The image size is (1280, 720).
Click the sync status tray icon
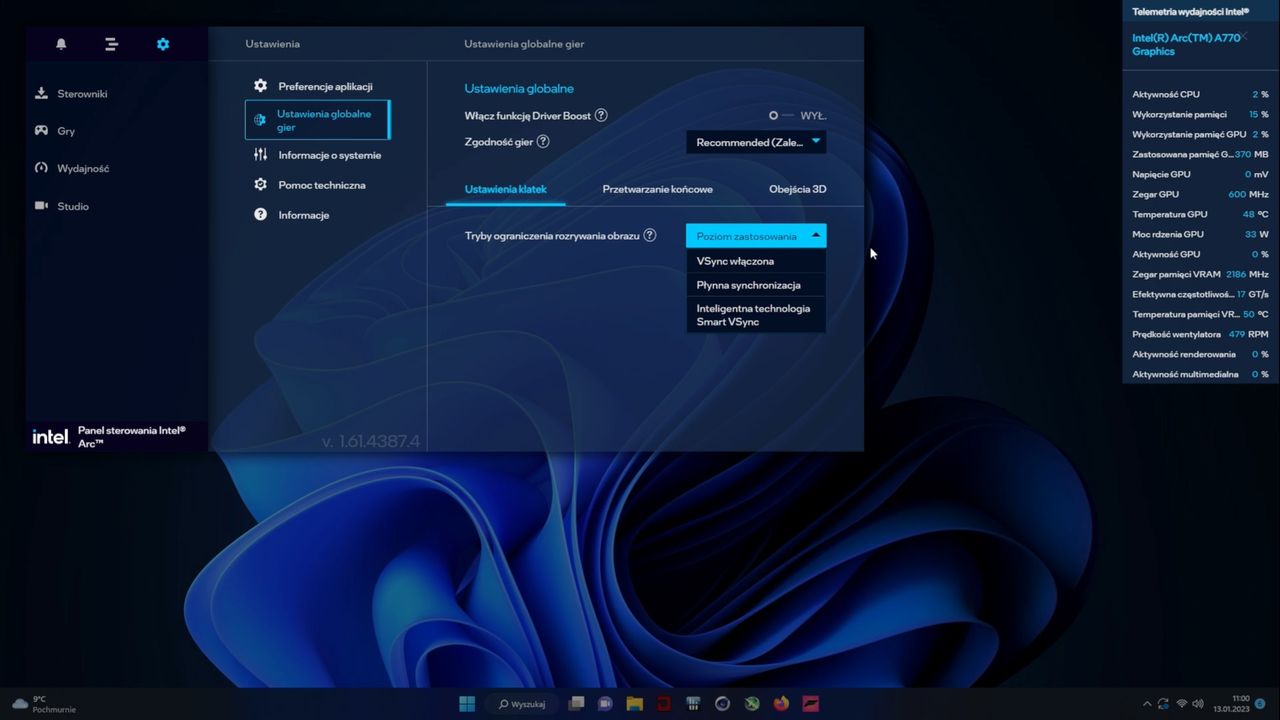pos(1164,704)
